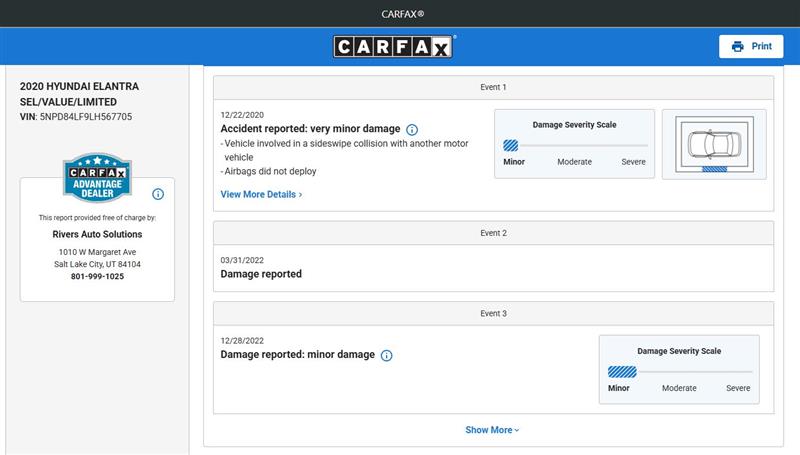Select the Event 2 header
This screenshot has width=800, height=455.
[x=493, y=233]
